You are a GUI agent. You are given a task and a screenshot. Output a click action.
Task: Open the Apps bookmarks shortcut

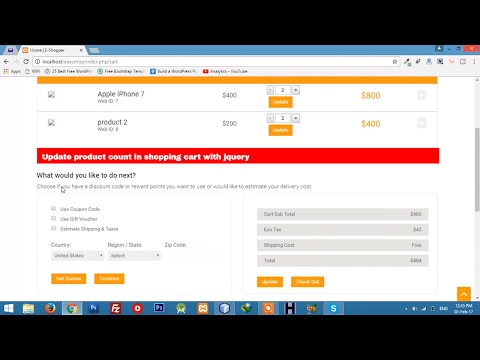coord(12,71)
